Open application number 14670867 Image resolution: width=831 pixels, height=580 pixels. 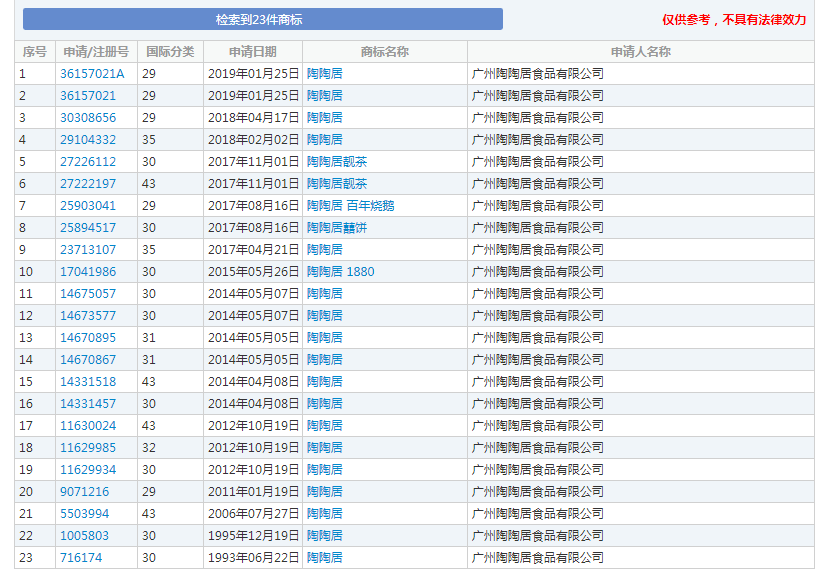coord(88,359)
